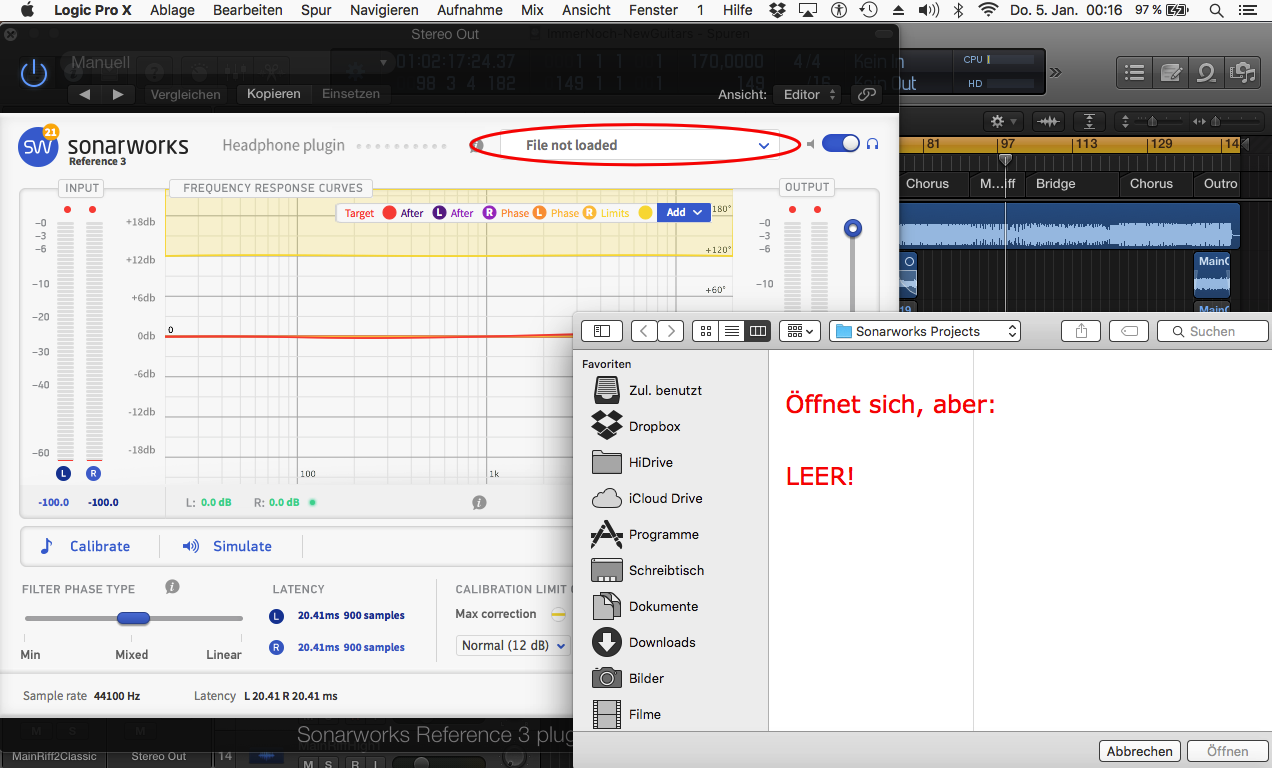Click Abbrechen in the file dialog
Image resolution: width=1272 pixels, height=768 pixels.
[1139, 751]
